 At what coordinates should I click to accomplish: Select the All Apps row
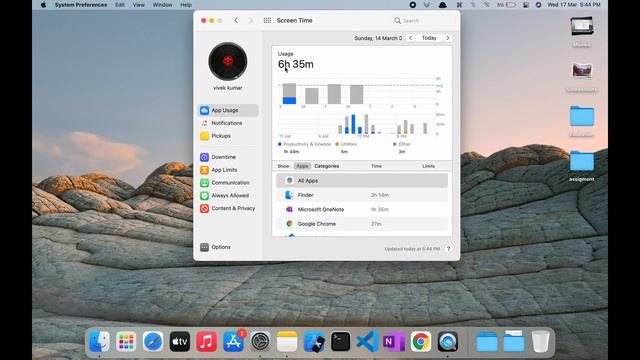pos(362,180)
